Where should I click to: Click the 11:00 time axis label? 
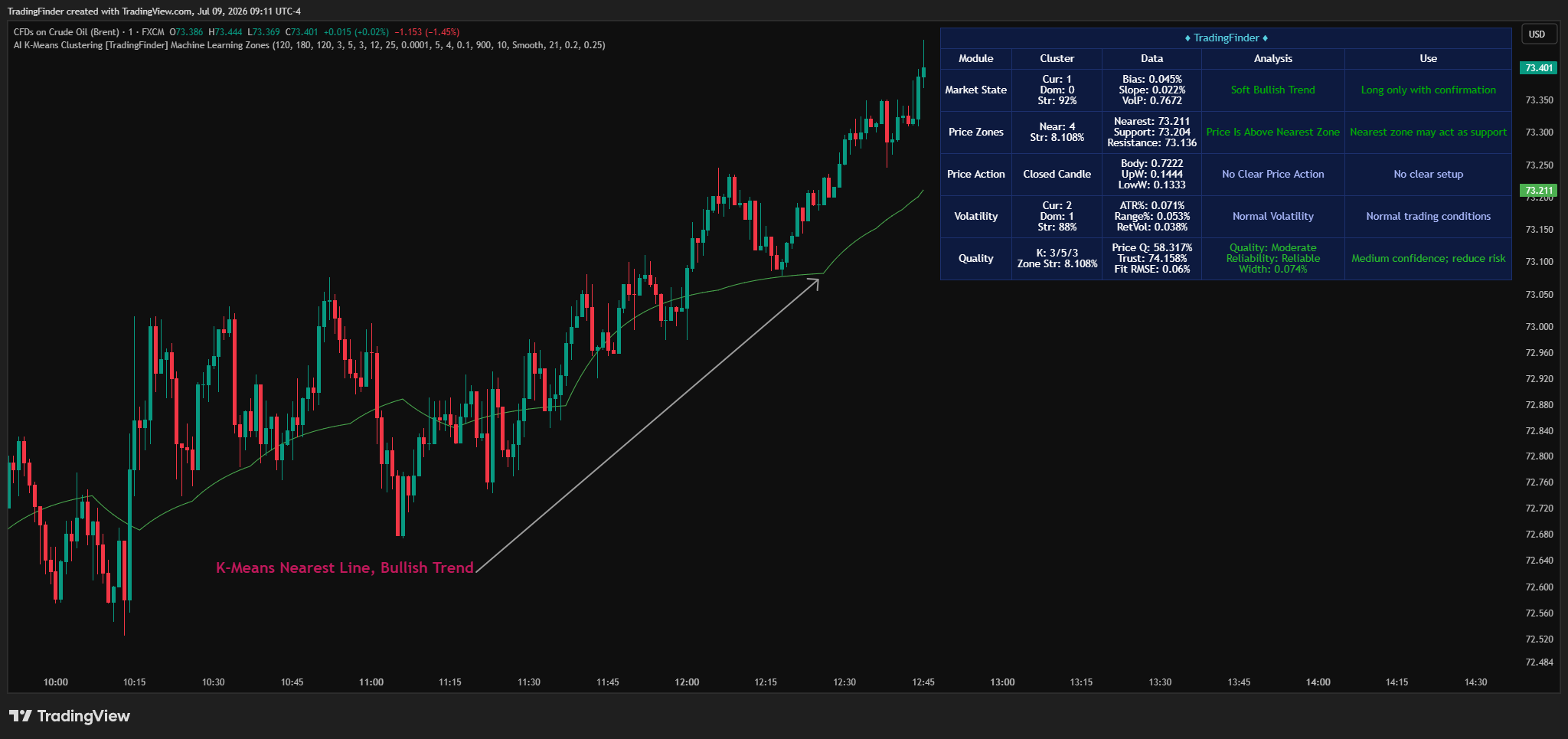point(371,682)
